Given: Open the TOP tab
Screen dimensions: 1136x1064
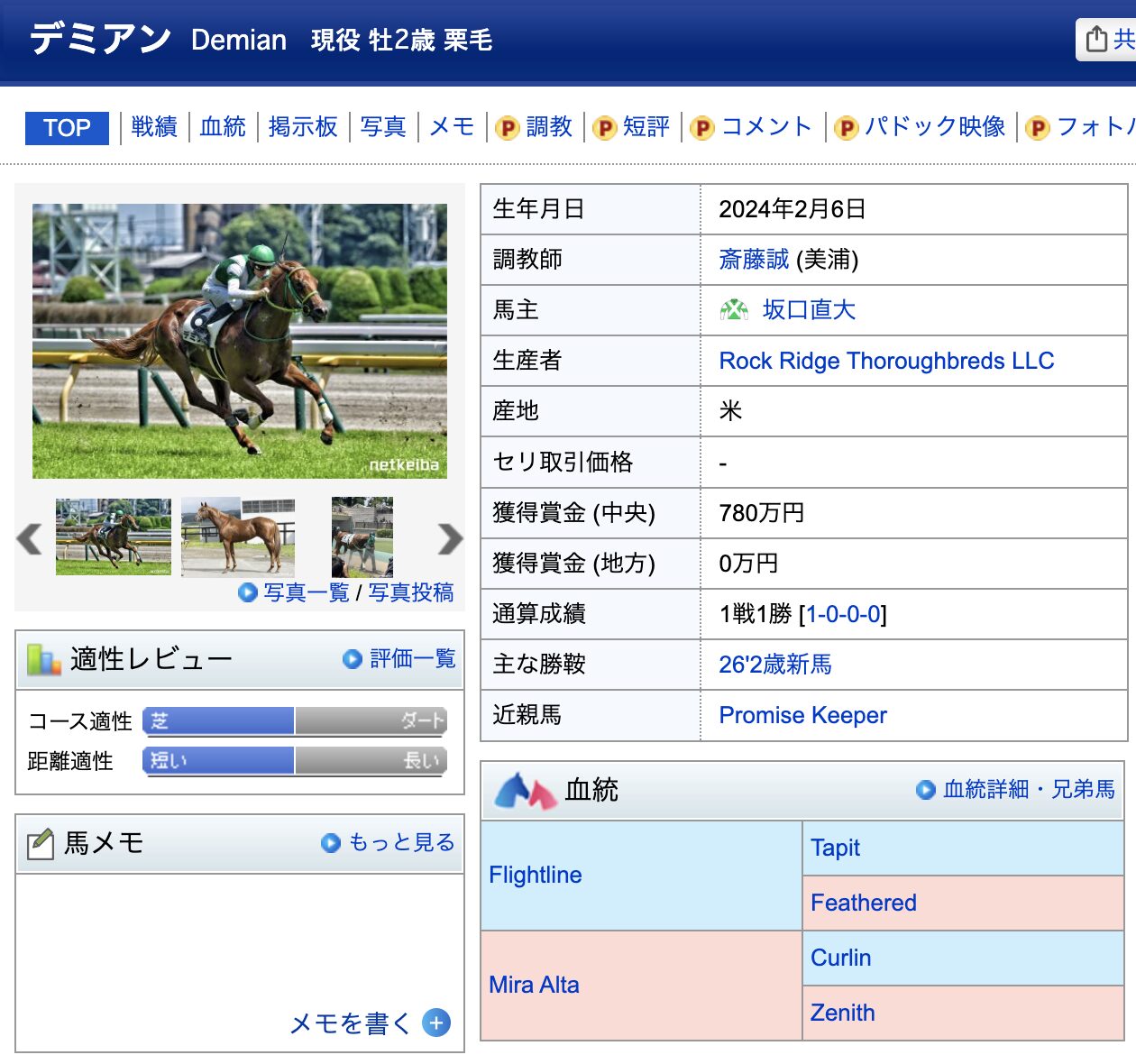Looking at the screenshot, I should coord(67,127).
